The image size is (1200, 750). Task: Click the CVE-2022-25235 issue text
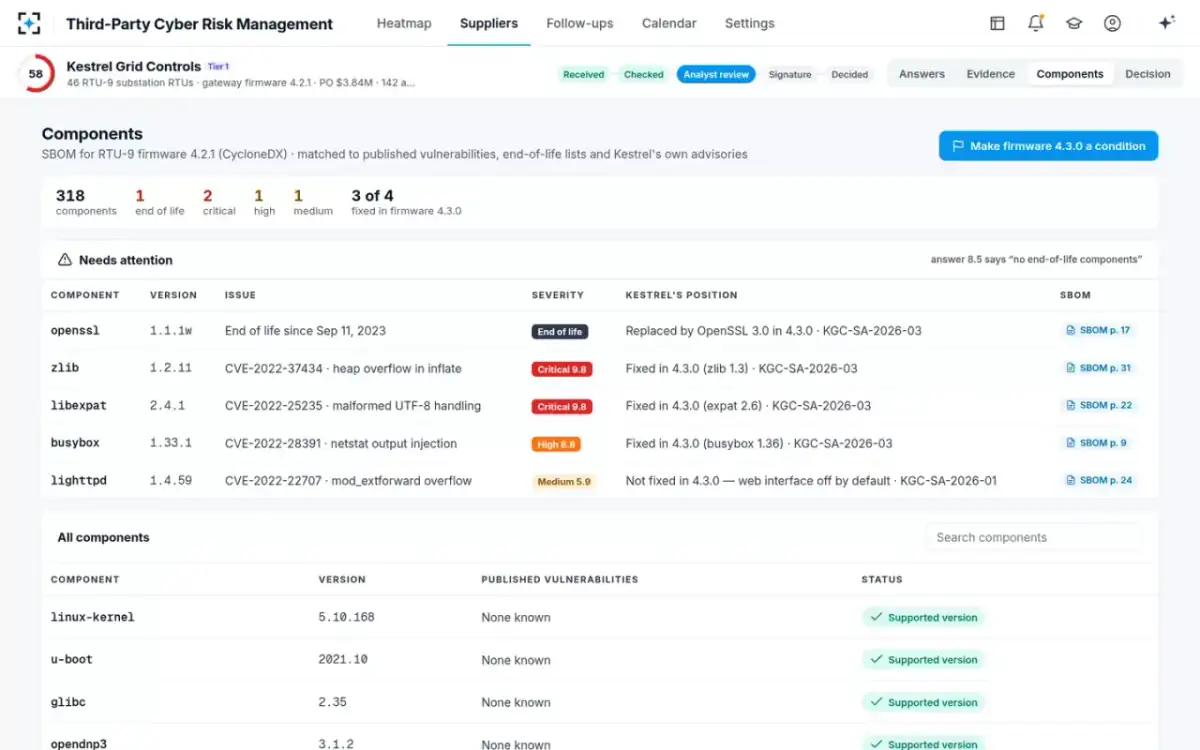coord(353,406)
